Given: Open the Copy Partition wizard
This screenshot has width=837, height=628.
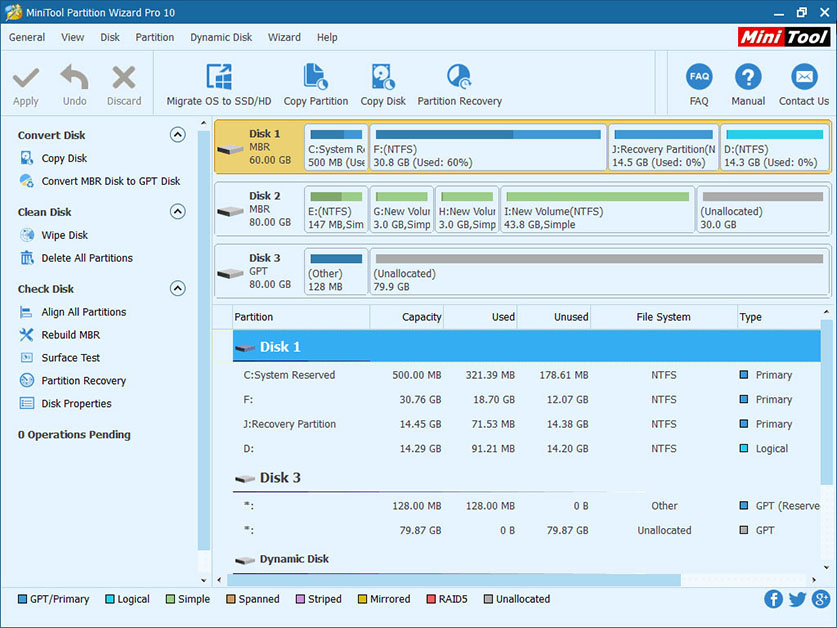Looking at the screenshot, I should 315,78.
